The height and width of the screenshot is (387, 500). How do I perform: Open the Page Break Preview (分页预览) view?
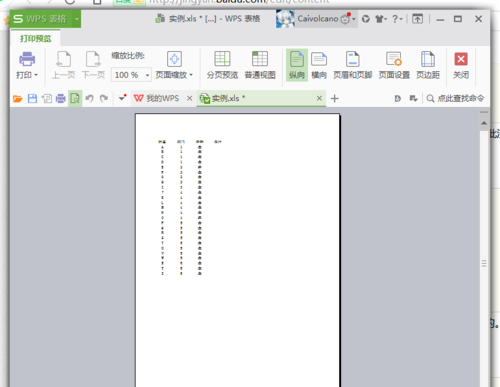(x=222, y=65)
